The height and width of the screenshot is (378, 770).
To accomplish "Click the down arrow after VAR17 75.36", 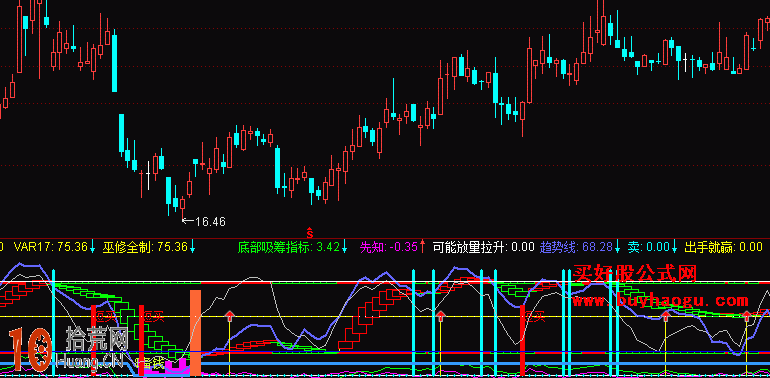I will click(x=92, y=246).
